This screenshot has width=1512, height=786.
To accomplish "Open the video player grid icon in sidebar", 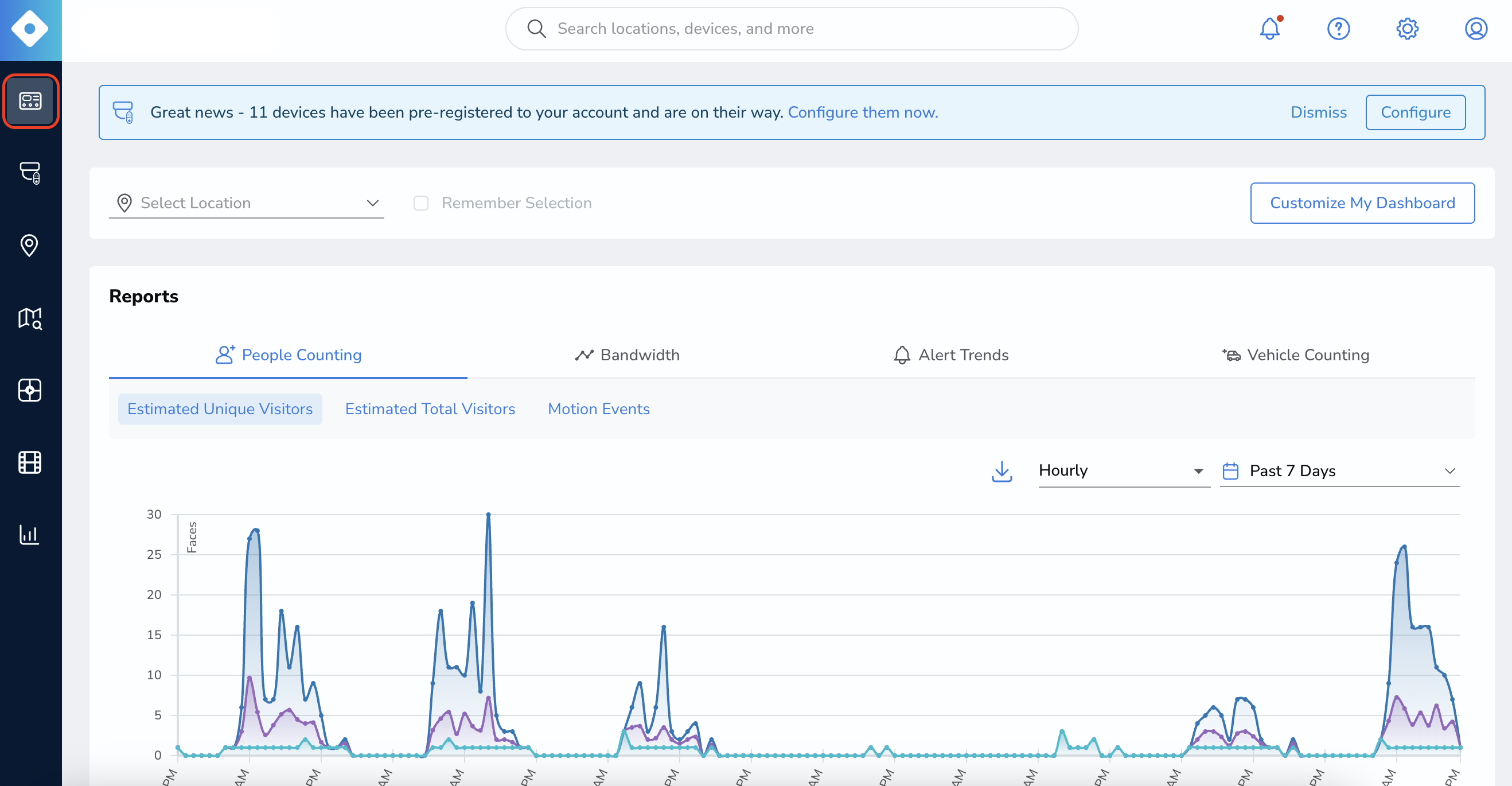I will [30, 390].
